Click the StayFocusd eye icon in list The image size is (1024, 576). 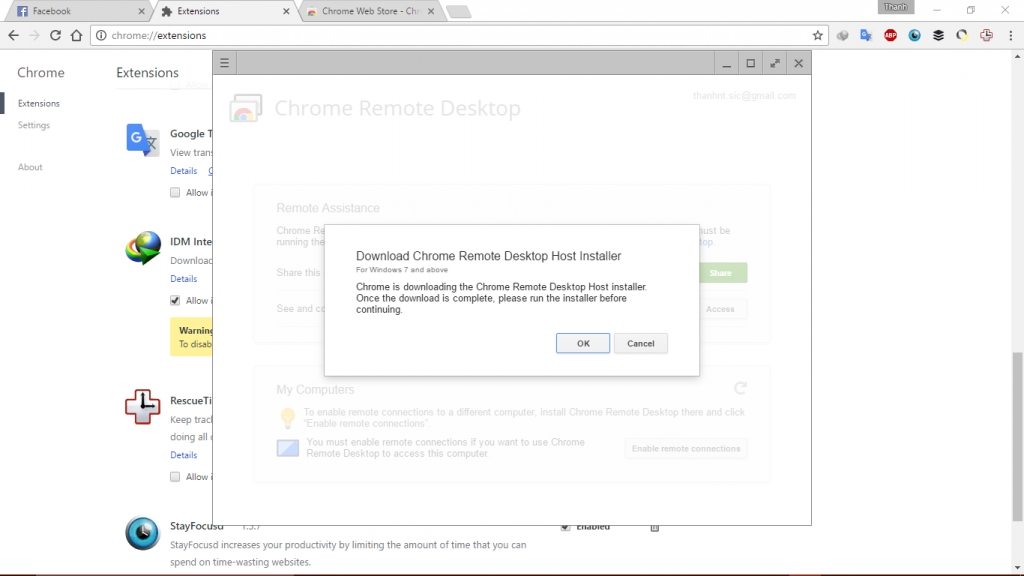coord(142,533)
